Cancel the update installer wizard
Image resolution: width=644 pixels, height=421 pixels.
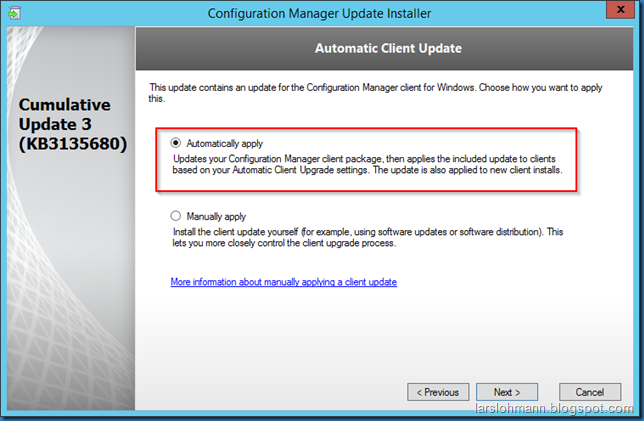(590, 392)
